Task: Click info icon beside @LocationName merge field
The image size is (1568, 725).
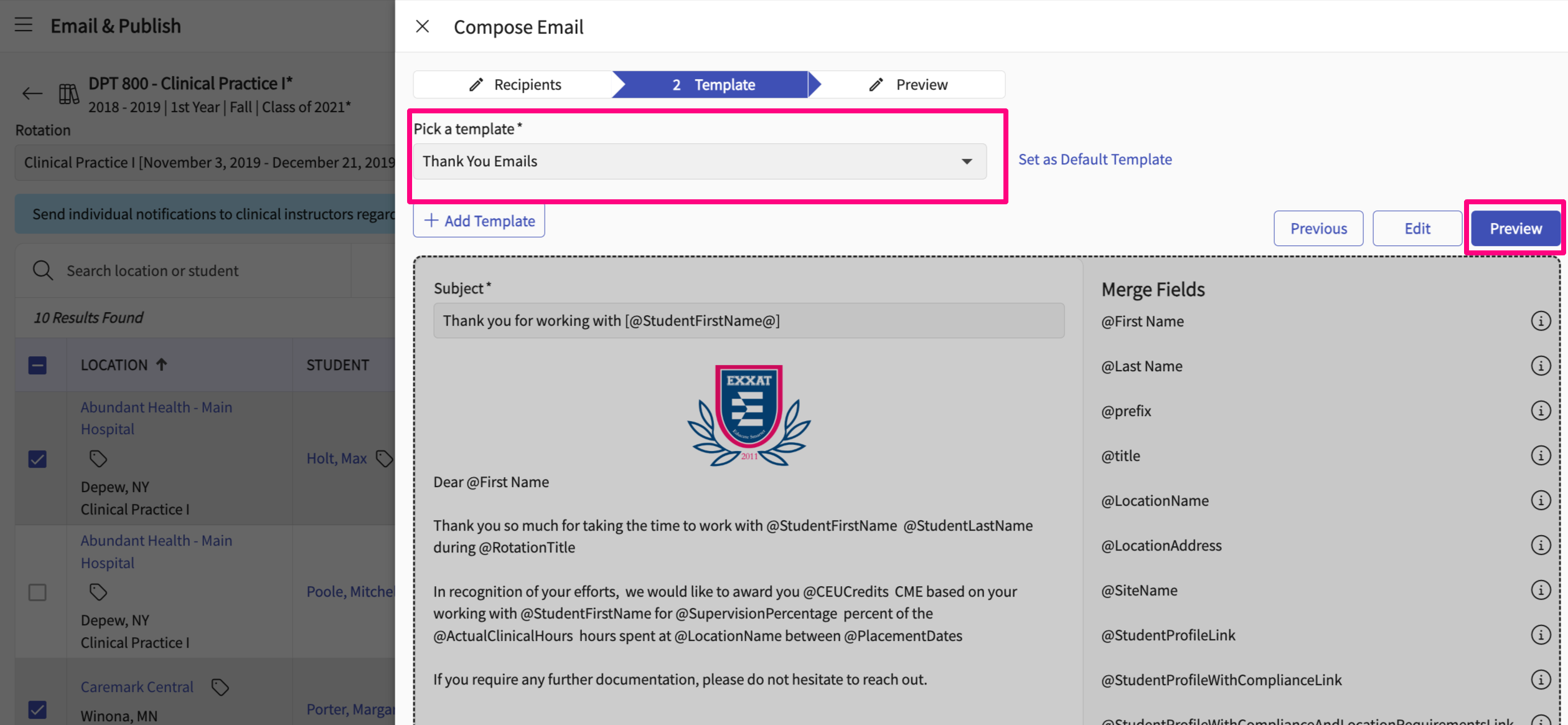Action: [1540, 500]
